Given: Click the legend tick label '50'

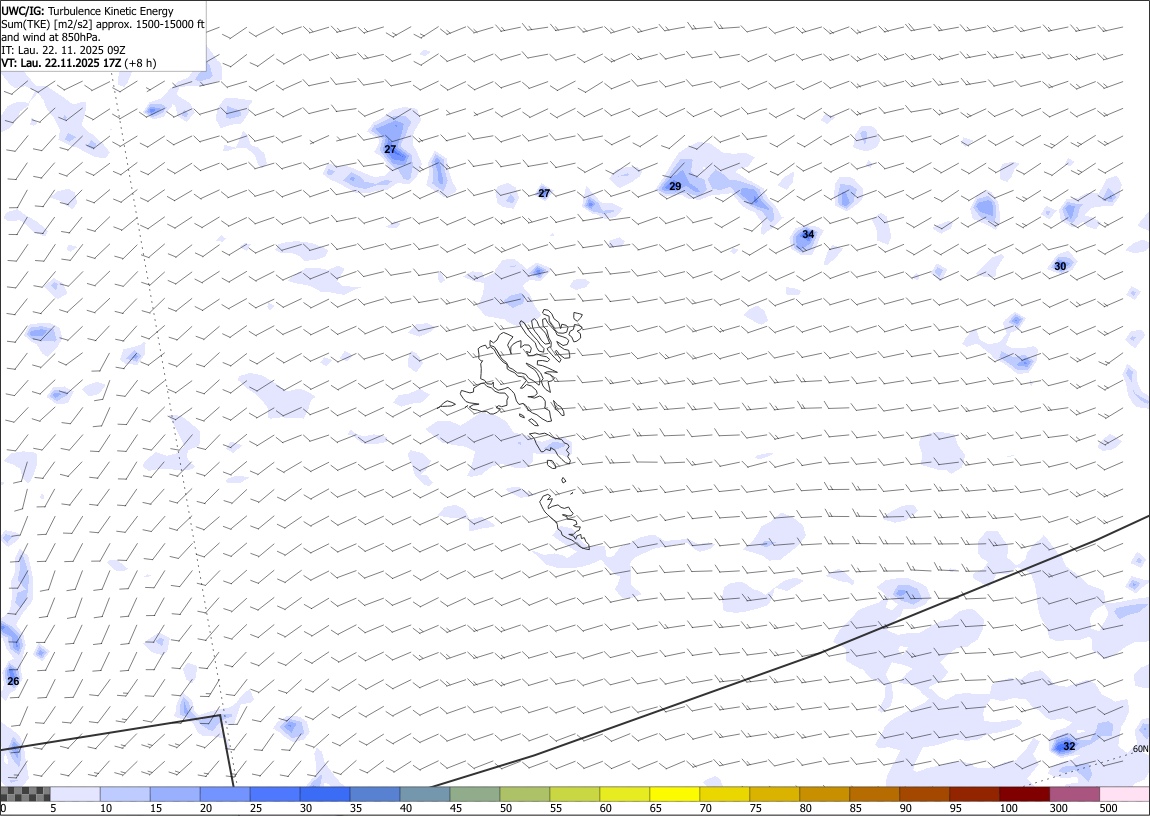Looking at the screenshot, I should pos(506,809).
